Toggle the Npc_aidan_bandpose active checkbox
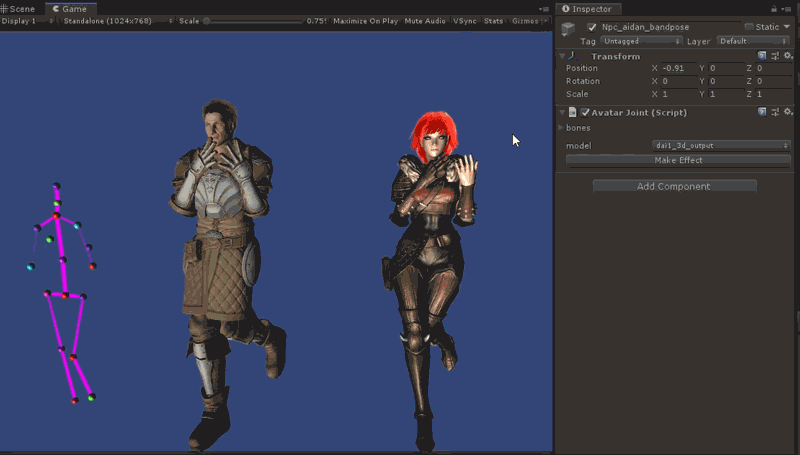 click(x=592, y=27)
